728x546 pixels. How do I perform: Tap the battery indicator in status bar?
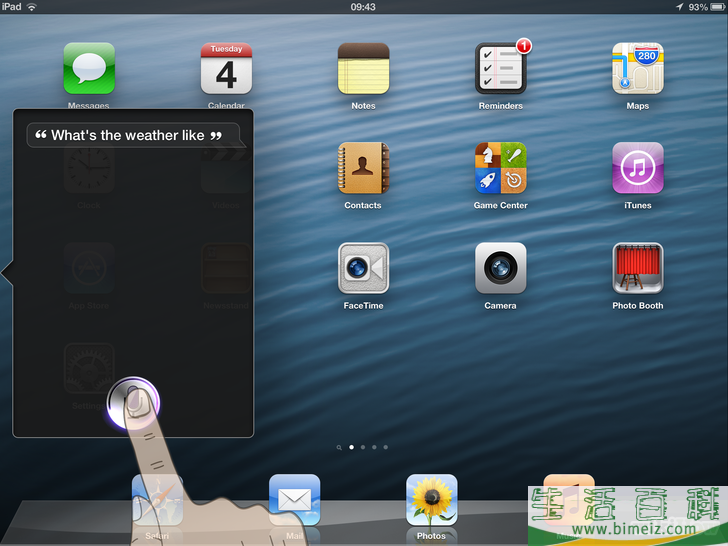[x=718, y=7]
